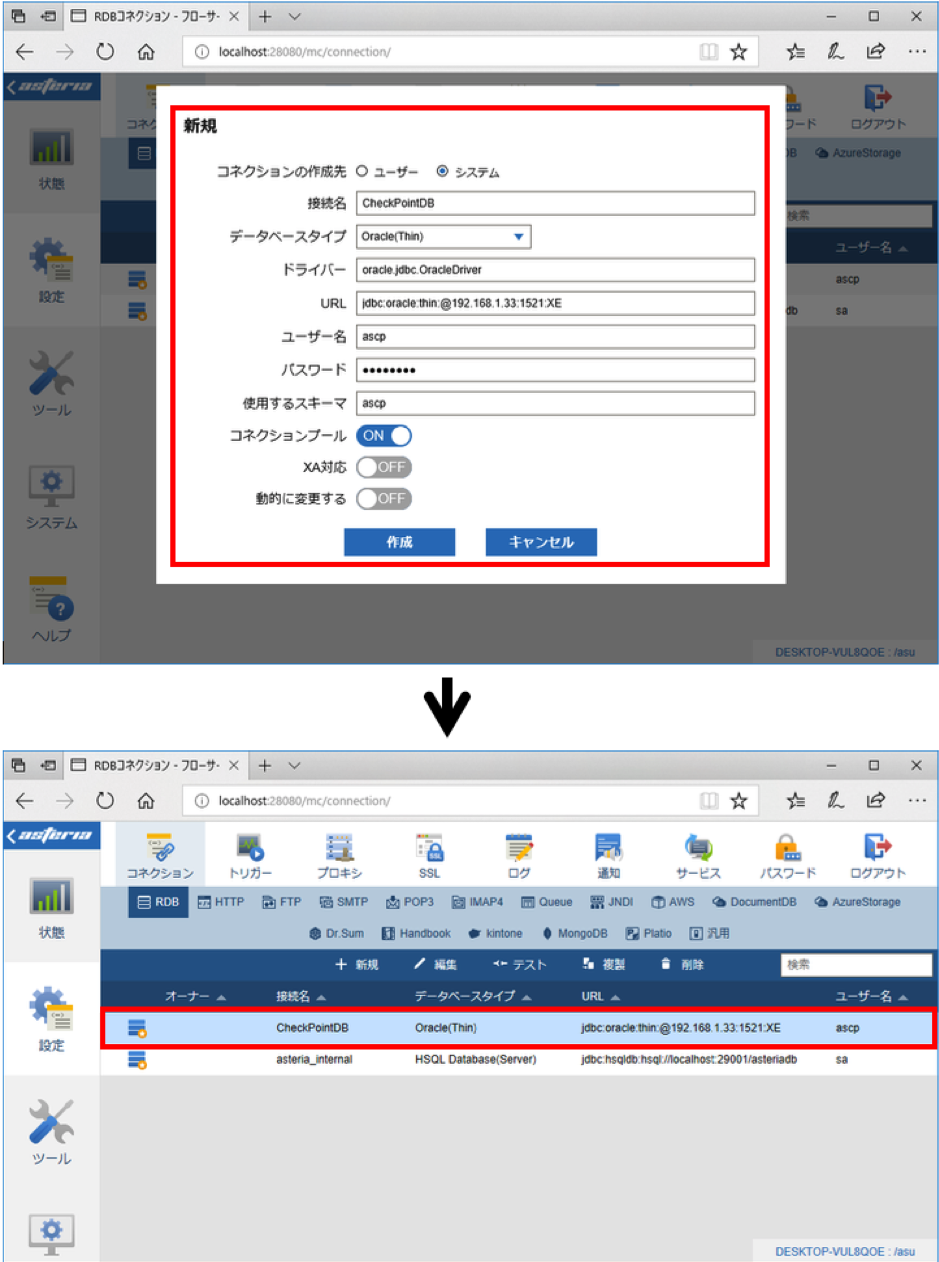Click the URL field with jdbc:oracle:thin address
The width and height of the screenshot is (939, 1262).
click(x=555, y=303)
